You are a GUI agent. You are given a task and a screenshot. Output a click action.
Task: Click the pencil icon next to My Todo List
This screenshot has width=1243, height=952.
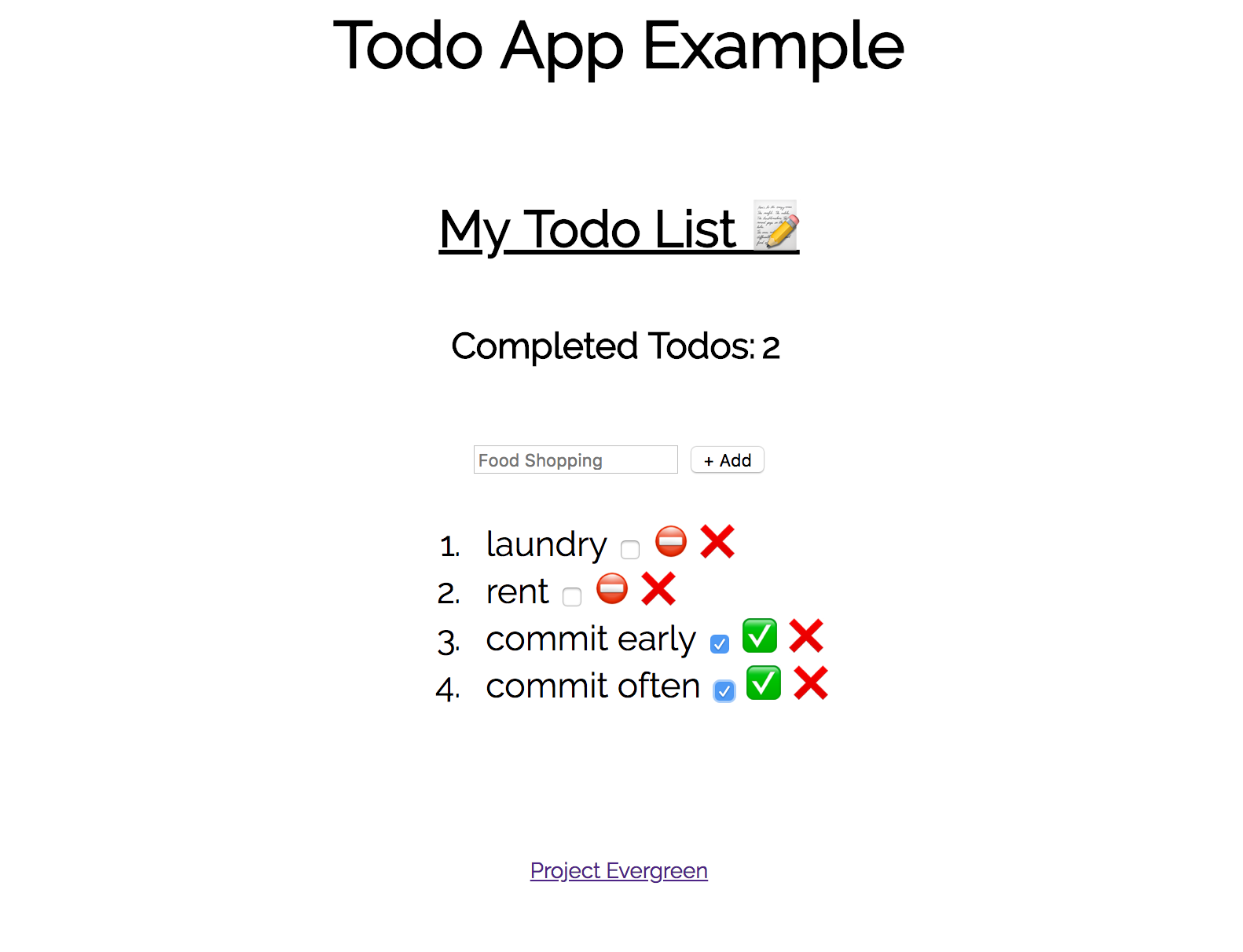(x=776, y=227)
